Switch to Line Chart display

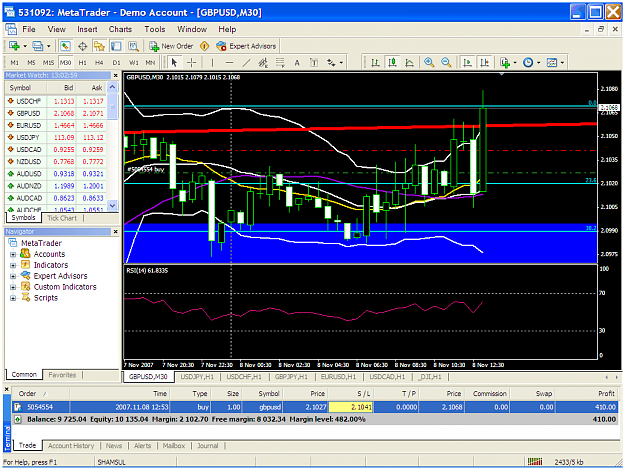point(409,63)
